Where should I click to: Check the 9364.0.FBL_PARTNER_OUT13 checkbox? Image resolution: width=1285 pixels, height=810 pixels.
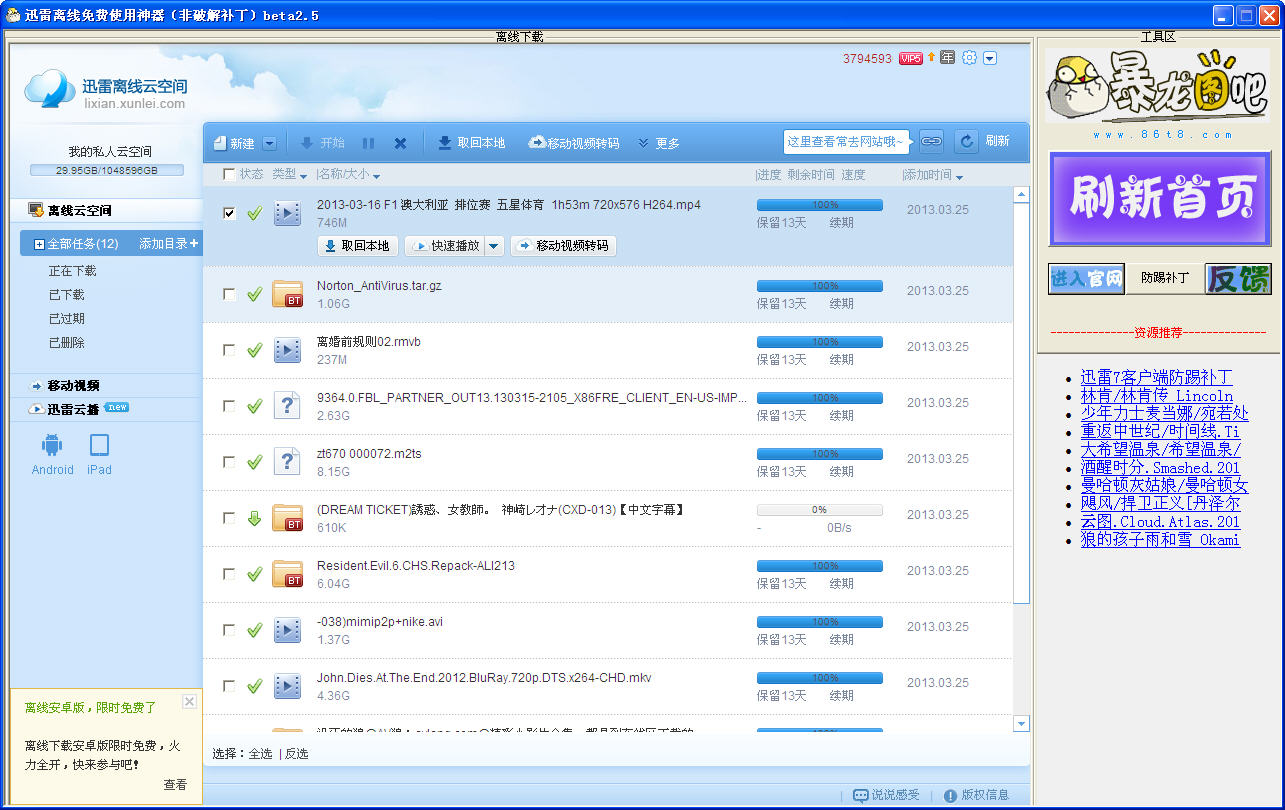(x=229, y=406)
